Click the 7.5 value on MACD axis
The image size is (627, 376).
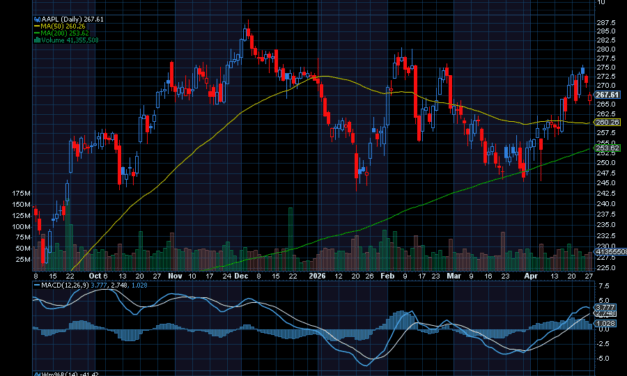pyautogui.click(x=604, y=286)
